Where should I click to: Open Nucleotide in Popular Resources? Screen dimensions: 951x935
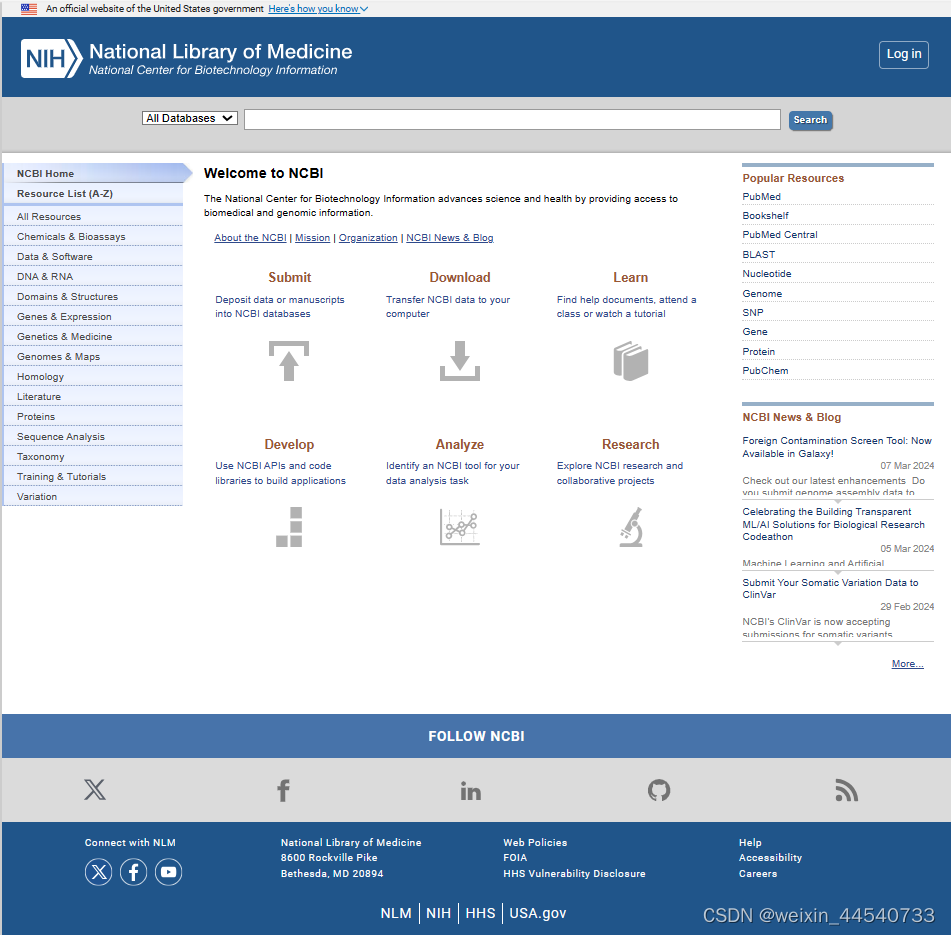tap(767, 273)
